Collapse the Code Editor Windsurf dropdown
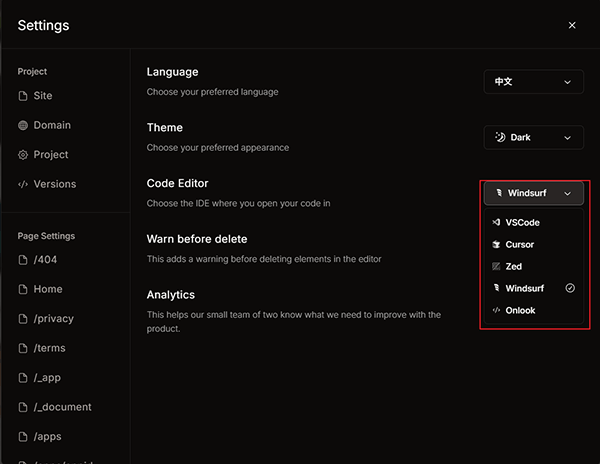 pyautogui.click(x=533, y=193)
